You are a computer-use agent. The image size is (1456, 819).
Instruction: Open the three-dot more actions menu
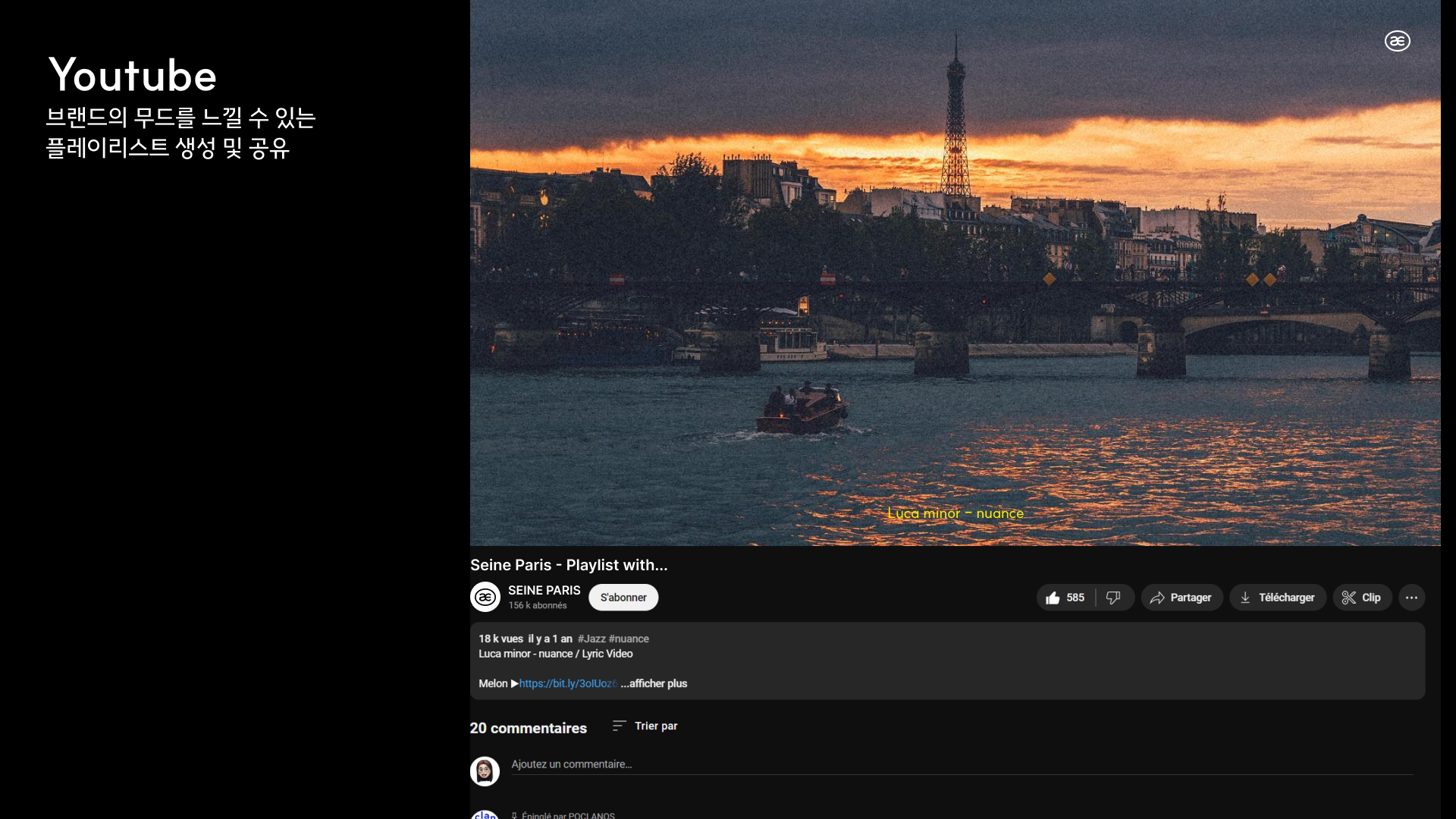coord(1411,598)
